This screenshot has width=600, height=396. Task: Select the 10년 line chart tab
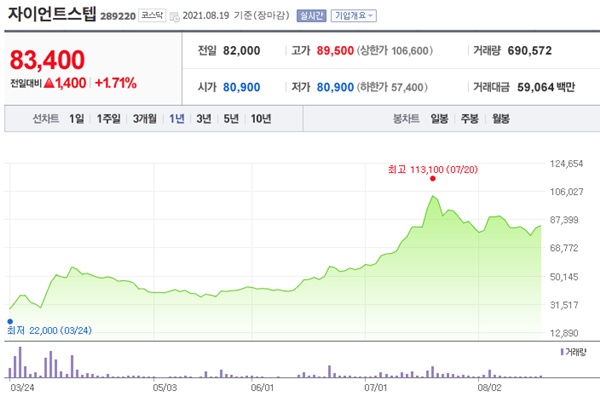coord(261,119)
